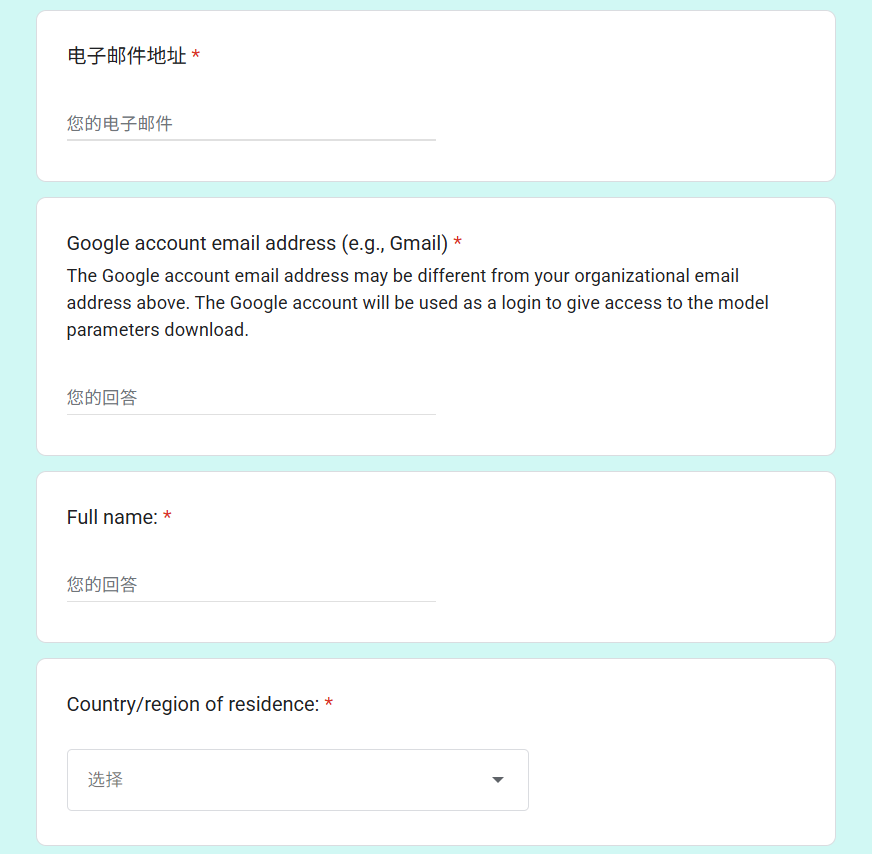
Task: Click the 您的电子邮件 email input field
Action: 251,123
